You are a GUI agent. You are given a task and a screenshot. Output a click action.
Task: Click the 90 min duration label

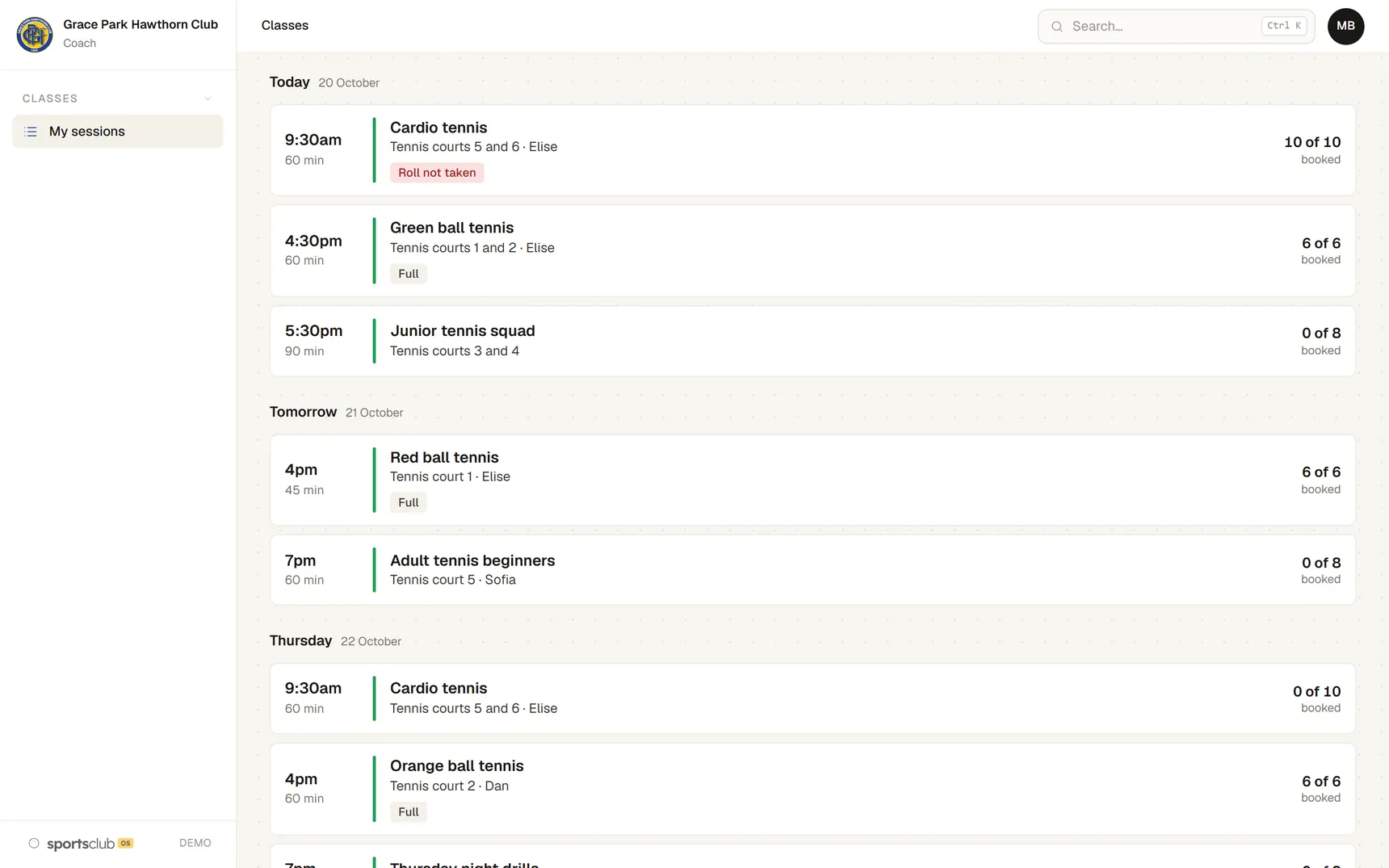pos(304,351)
